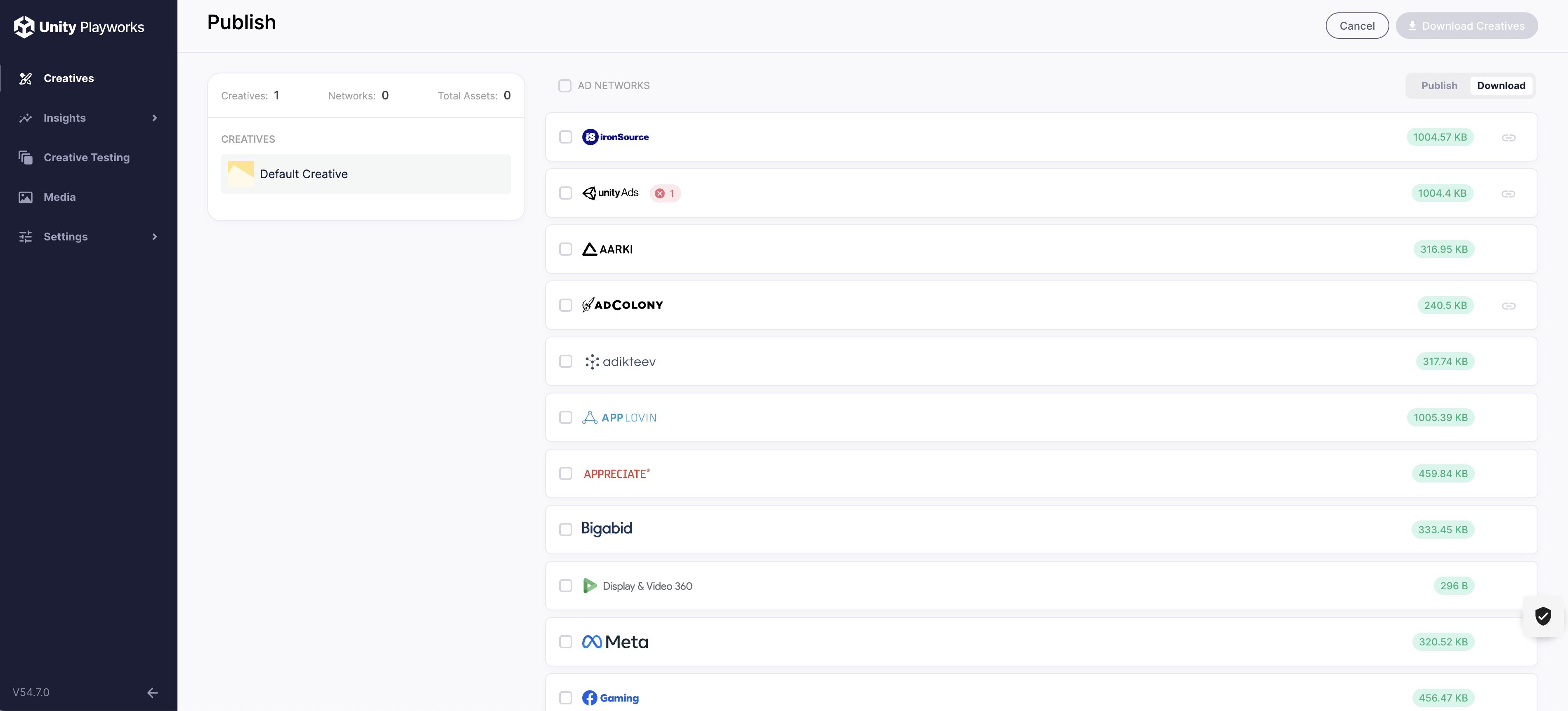Click the Facebook Gaming logo

tap(610, 698)
